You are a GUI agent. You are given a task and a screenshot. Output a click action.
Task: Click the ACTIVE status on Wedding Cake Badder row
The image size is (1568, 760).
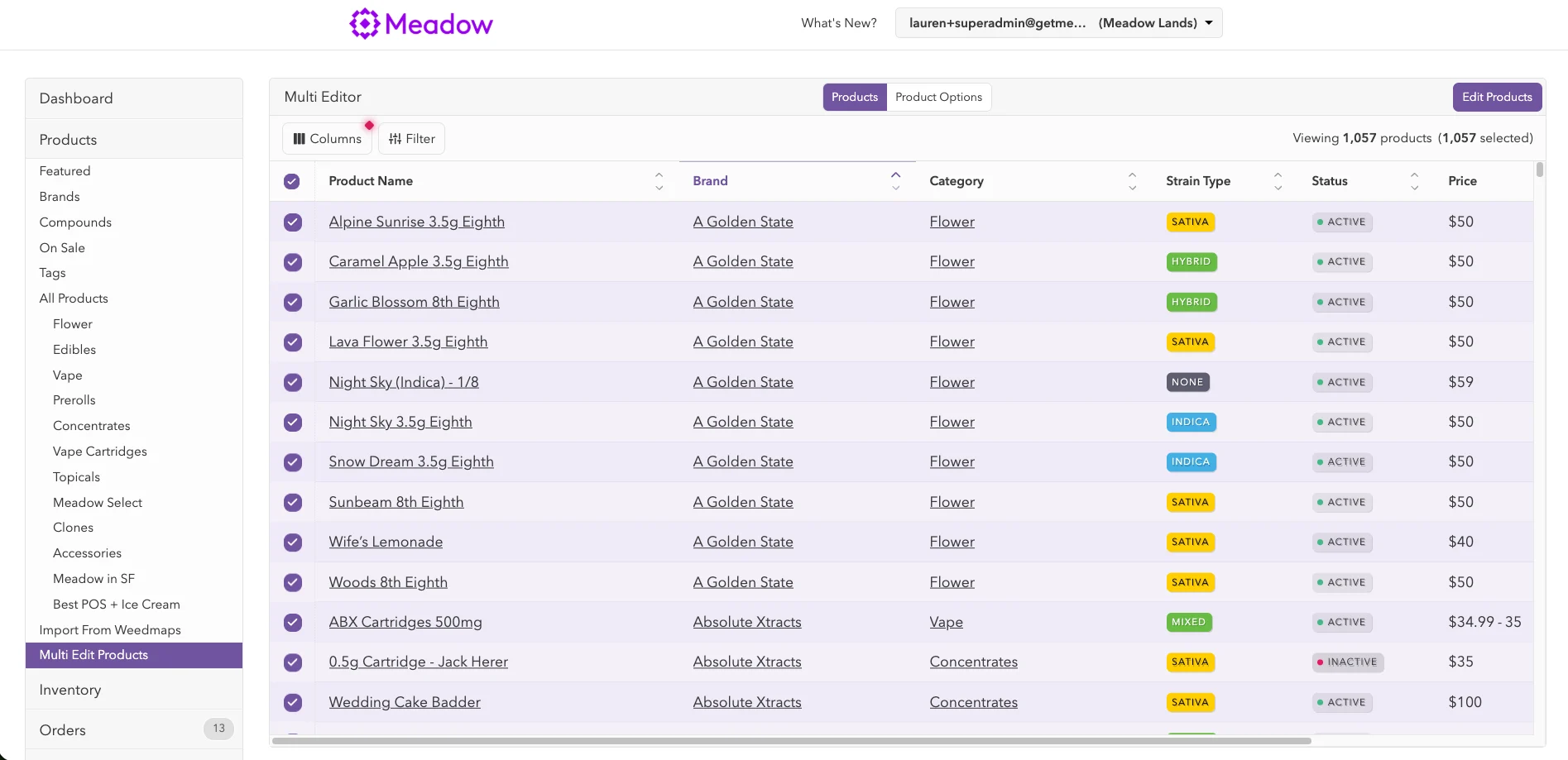coord(1342,702)
